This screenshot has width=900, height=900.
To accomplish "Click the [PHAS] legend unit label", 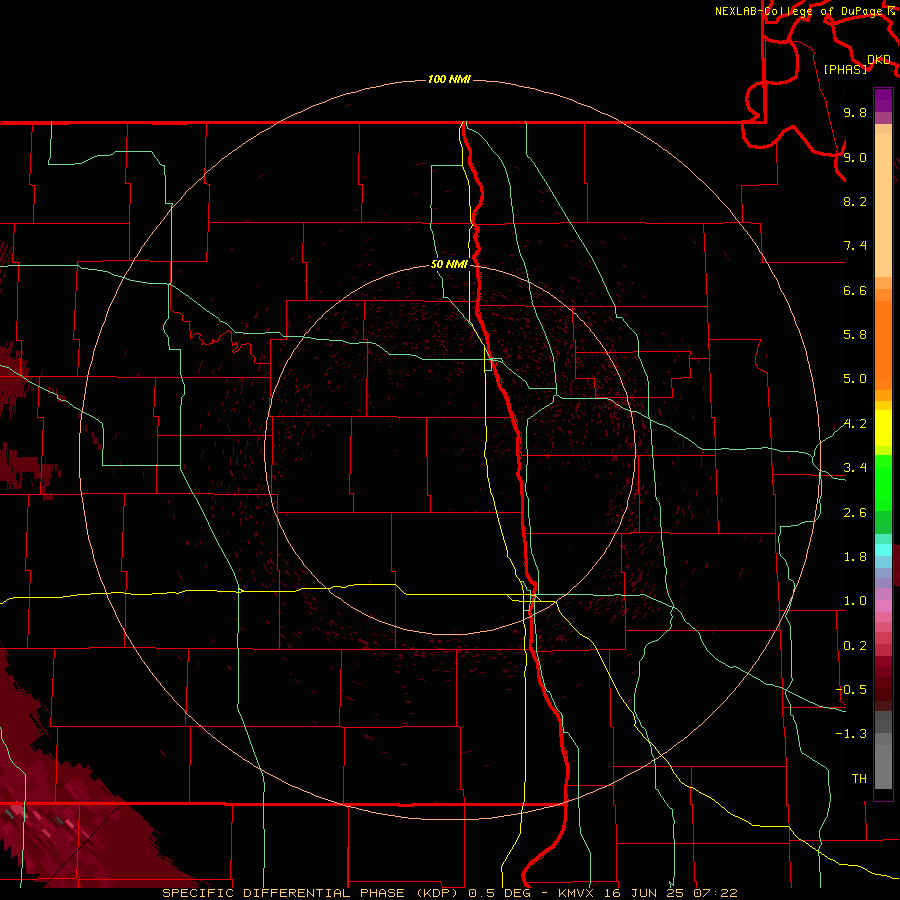I will coord(845,69).
